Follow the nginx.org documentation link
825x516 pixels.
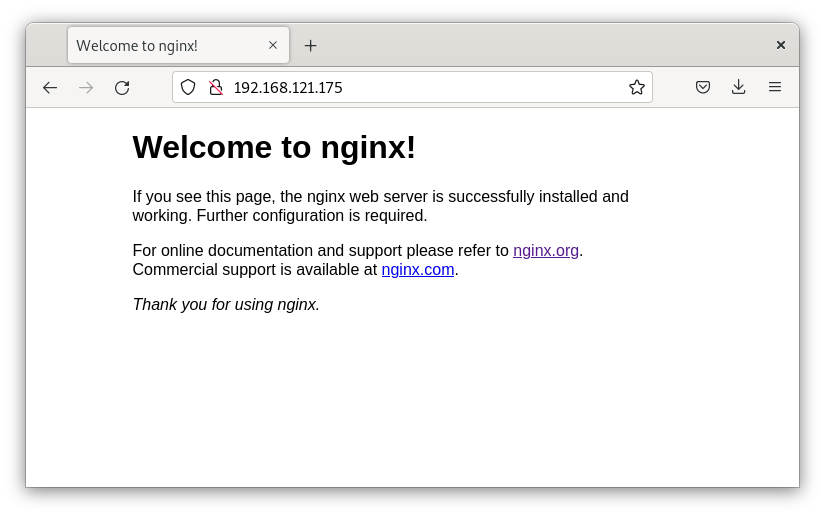pyautogui.click(x=546, y=251)
